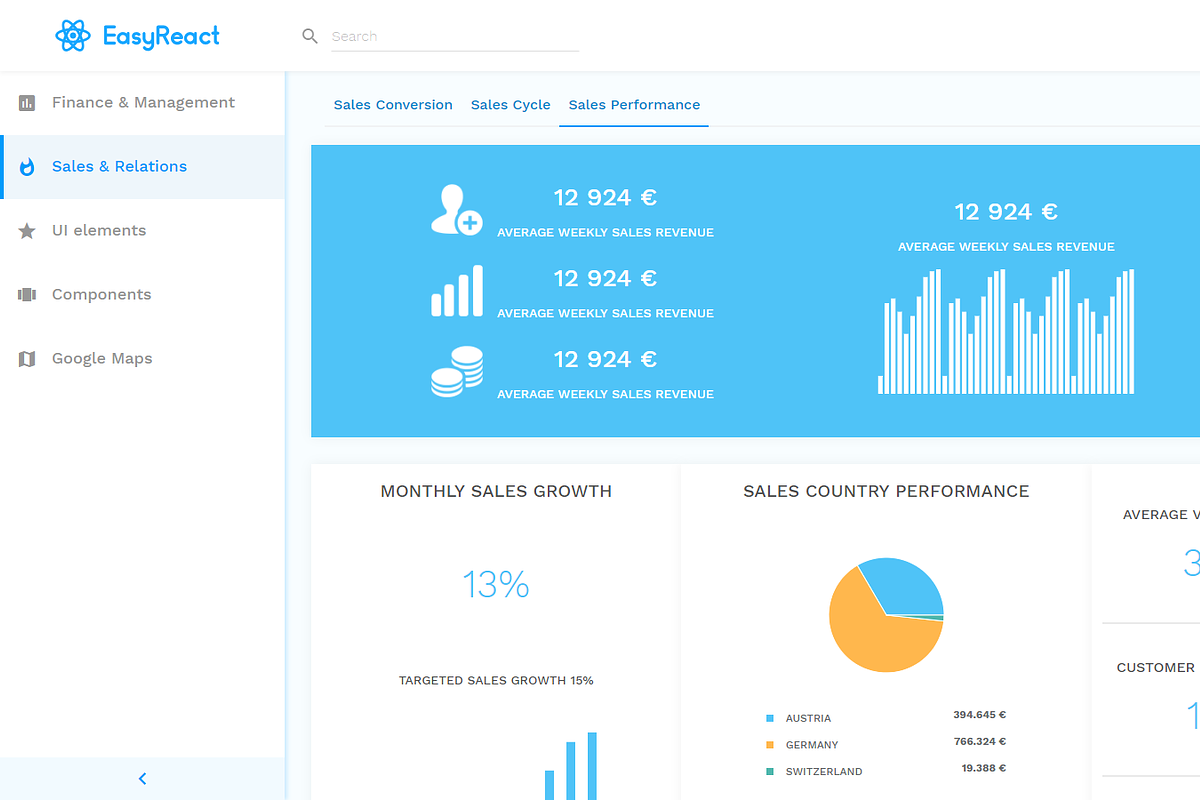The width and height of the screenshot is (1200, 800).
Task: Click into the Search input field
Action: (x=455, y=37)
